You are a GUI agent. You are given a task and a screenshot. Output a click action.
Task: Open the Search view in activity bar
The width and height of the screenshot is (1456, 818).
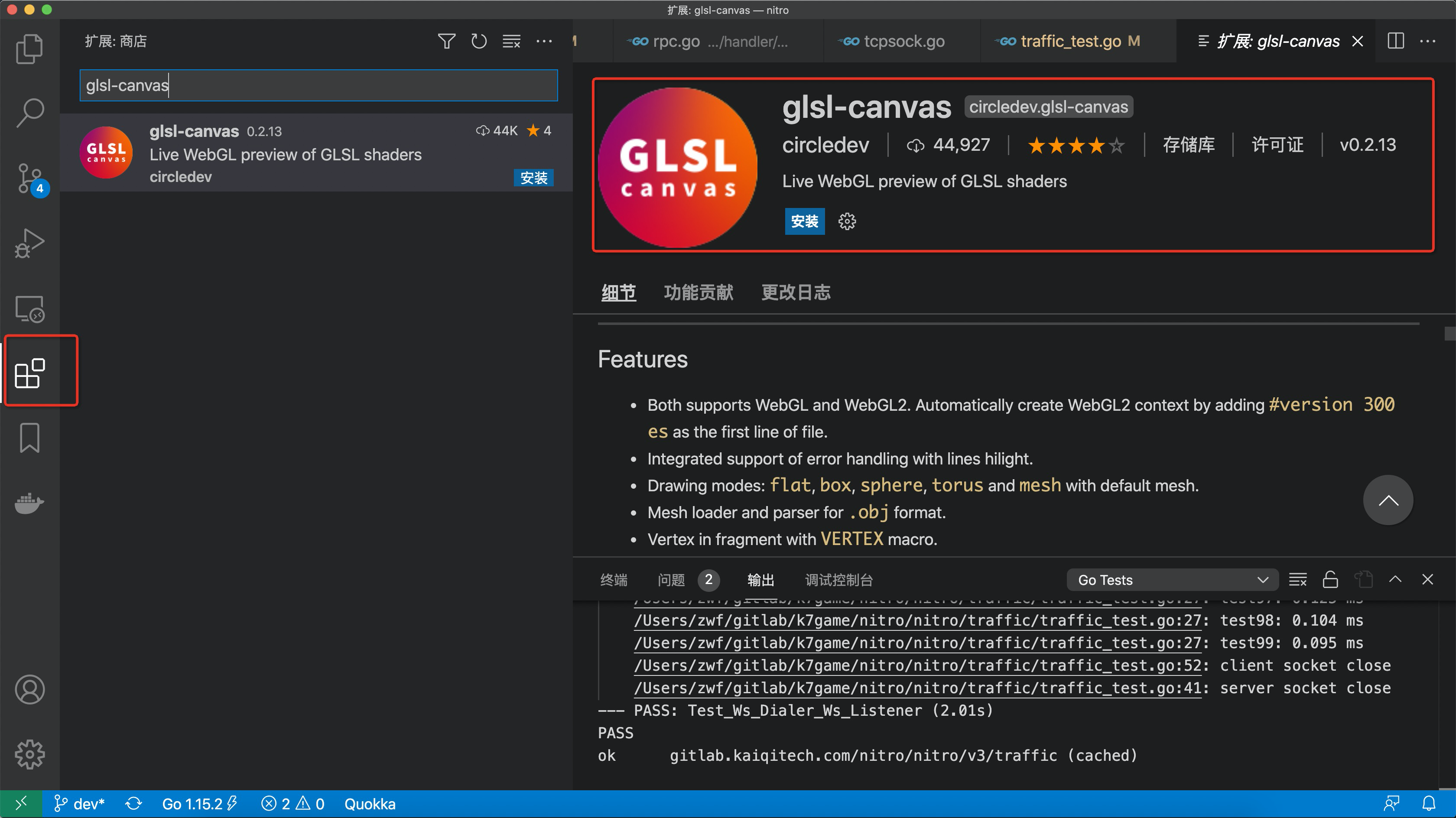point(29,113)
